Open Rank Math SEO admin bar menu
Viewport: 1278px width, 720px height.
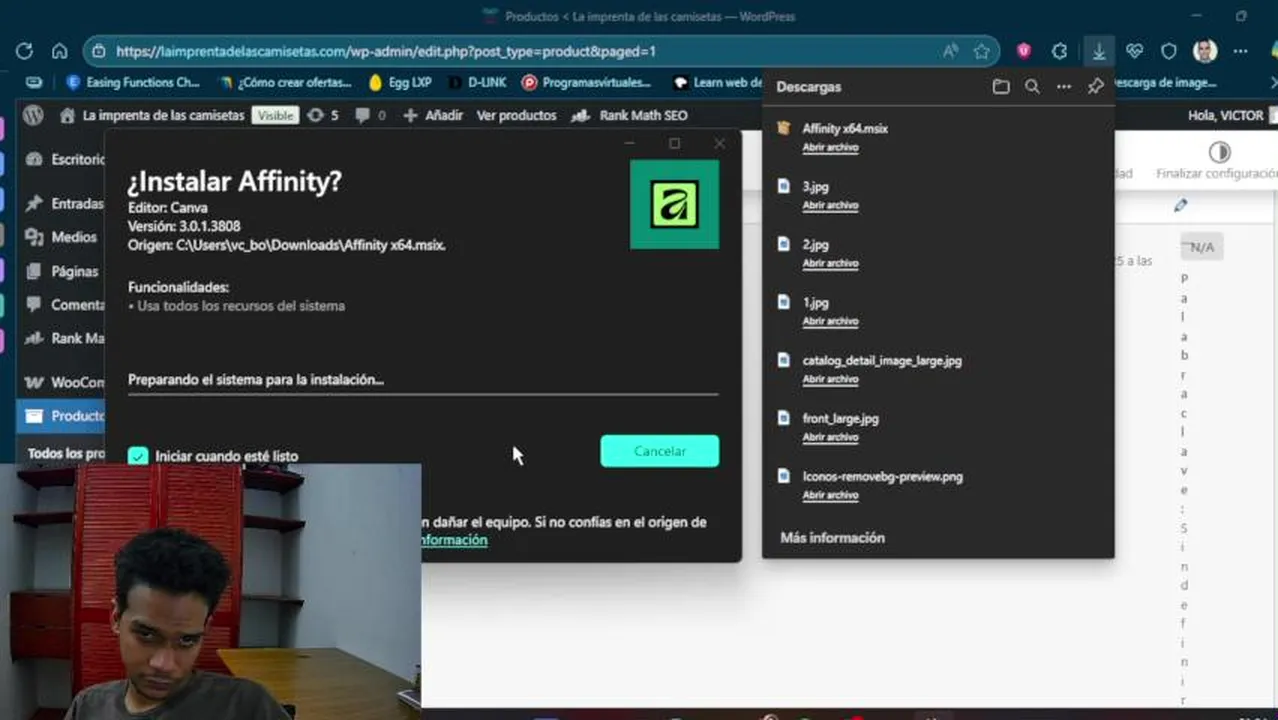[629, 115]
